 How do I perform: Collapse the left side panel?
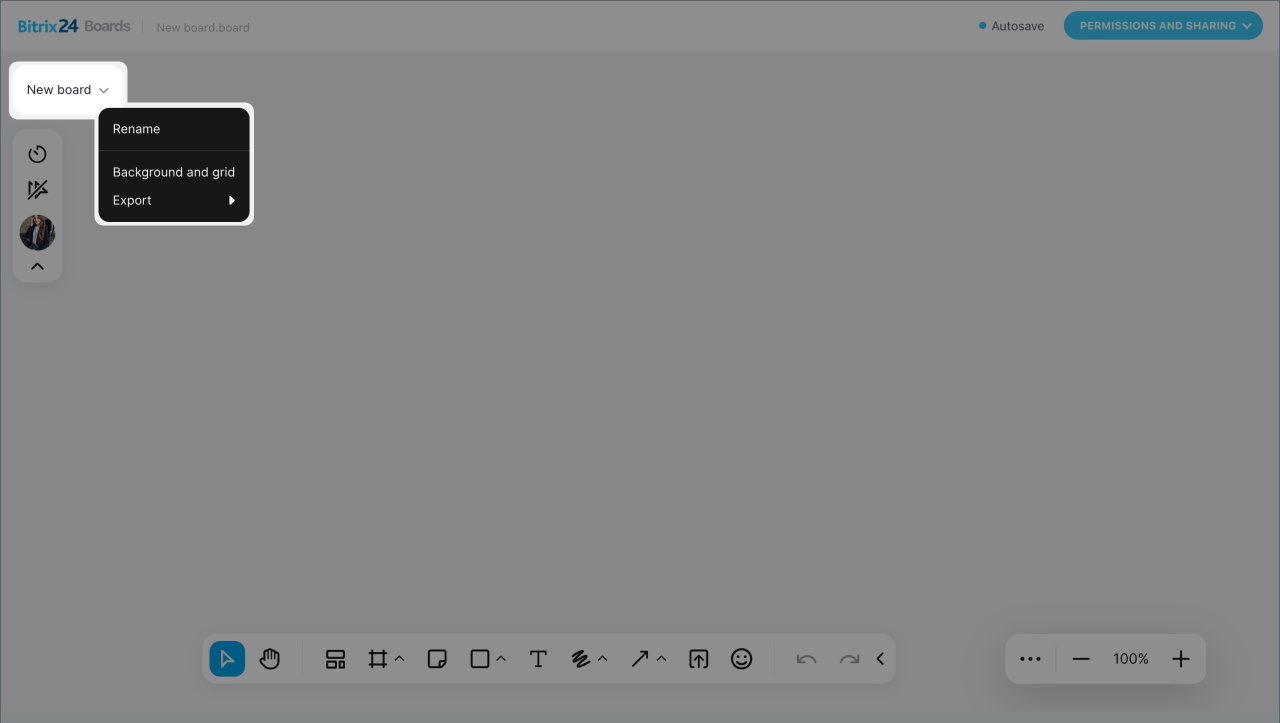37,267
